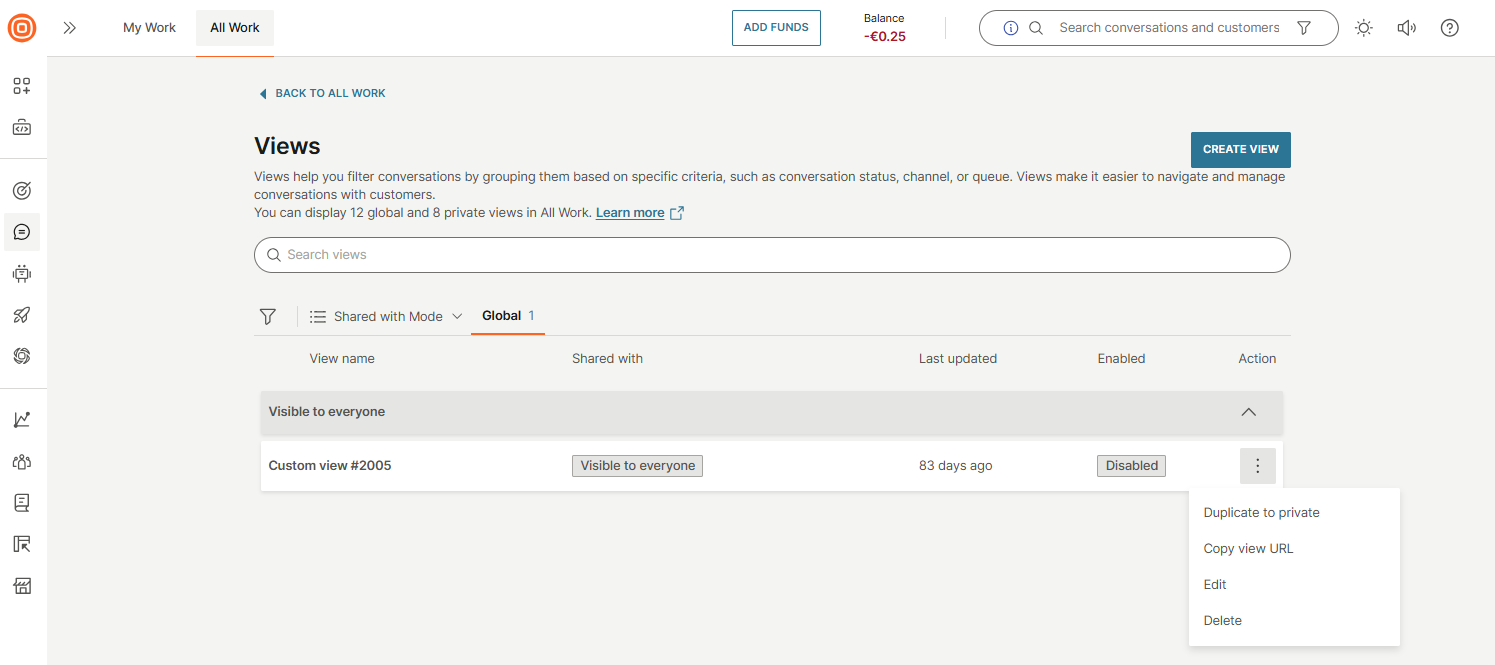This screenshot has width=1495, height=665.
Task: Click the Search views input field
Action: coord(771,255)
